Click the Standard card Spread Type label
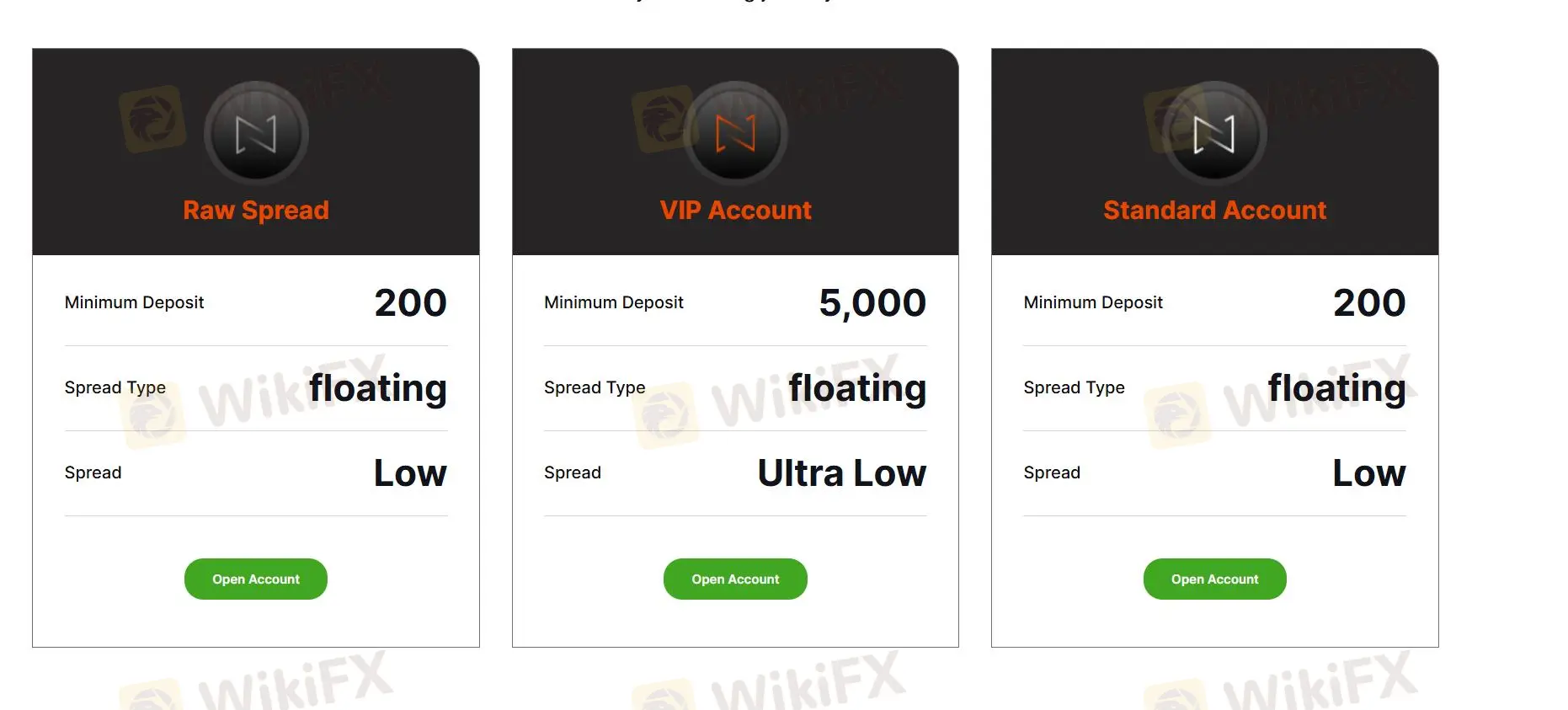The height and width of the screenshot is (710, 1568). click(x=1074, y=387)
